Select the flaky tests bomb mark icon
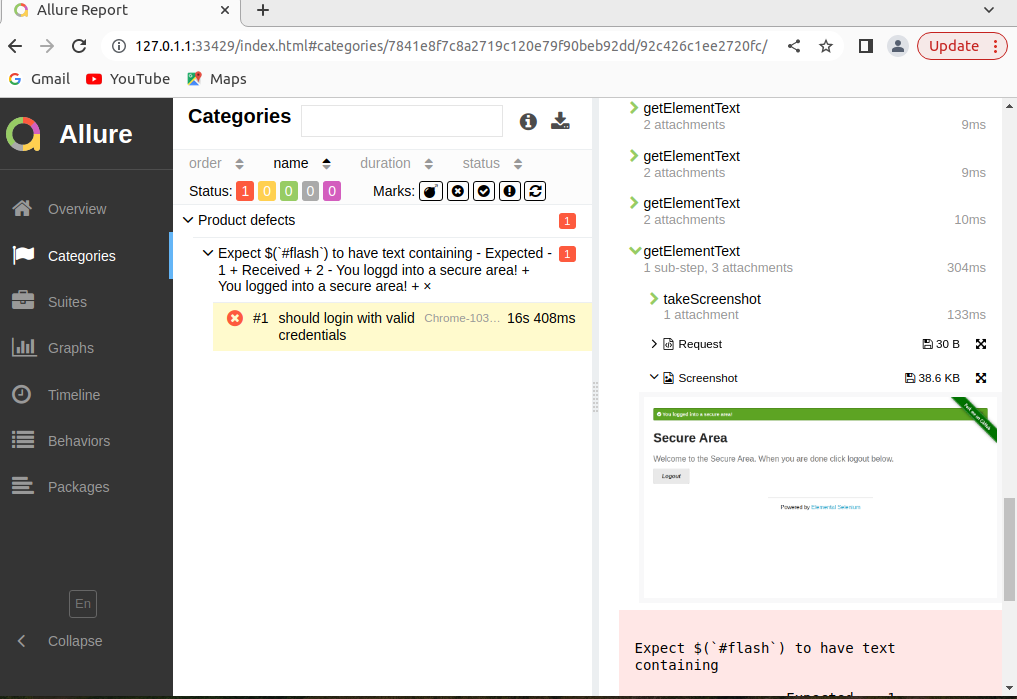Viewport: 1017px width, 699px height. coord(431,190)
